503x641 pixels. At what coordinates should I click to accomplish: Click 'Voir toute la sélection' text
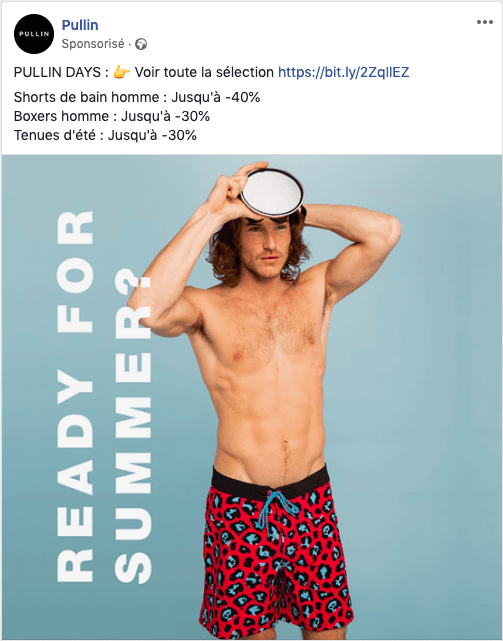pos(204,72)
